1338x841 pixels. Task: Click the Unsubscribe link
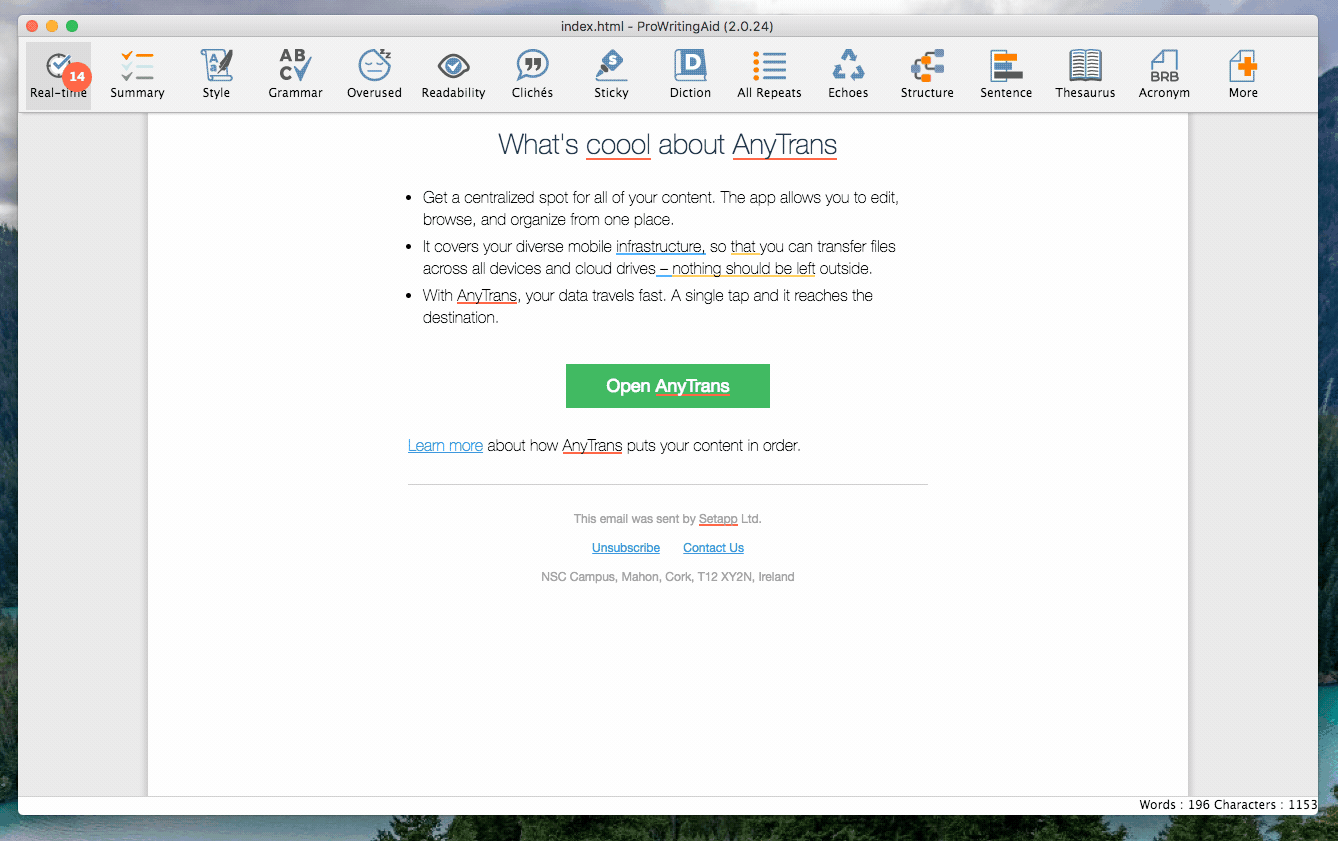coord(626,548)
